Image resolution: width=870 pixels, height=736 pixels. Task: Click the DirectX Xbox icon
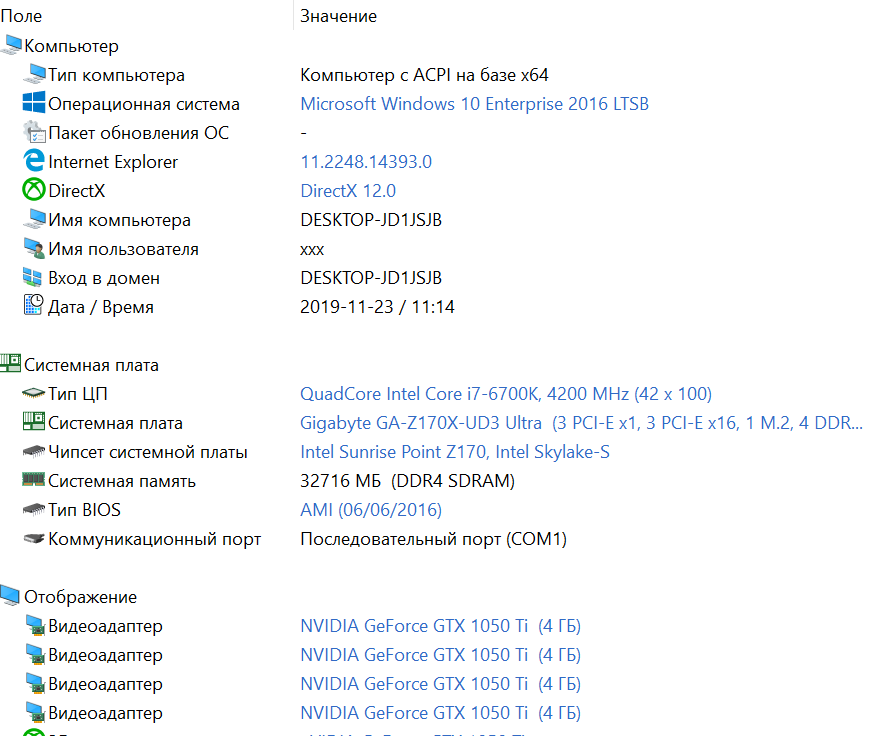tap(34, 190)
